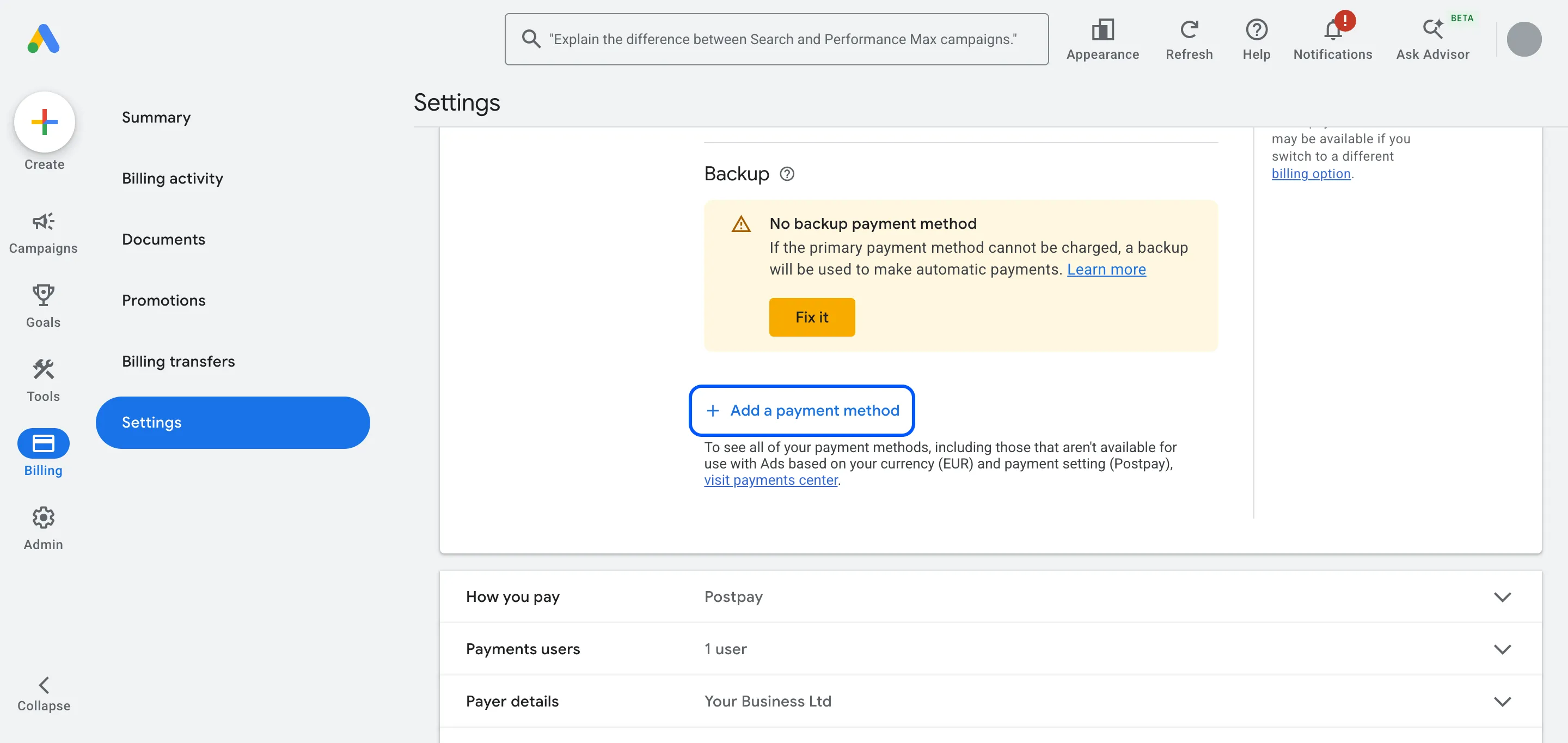
Task: Open Campaigns megaphone icon in sidebar
Action: (43, 221)
